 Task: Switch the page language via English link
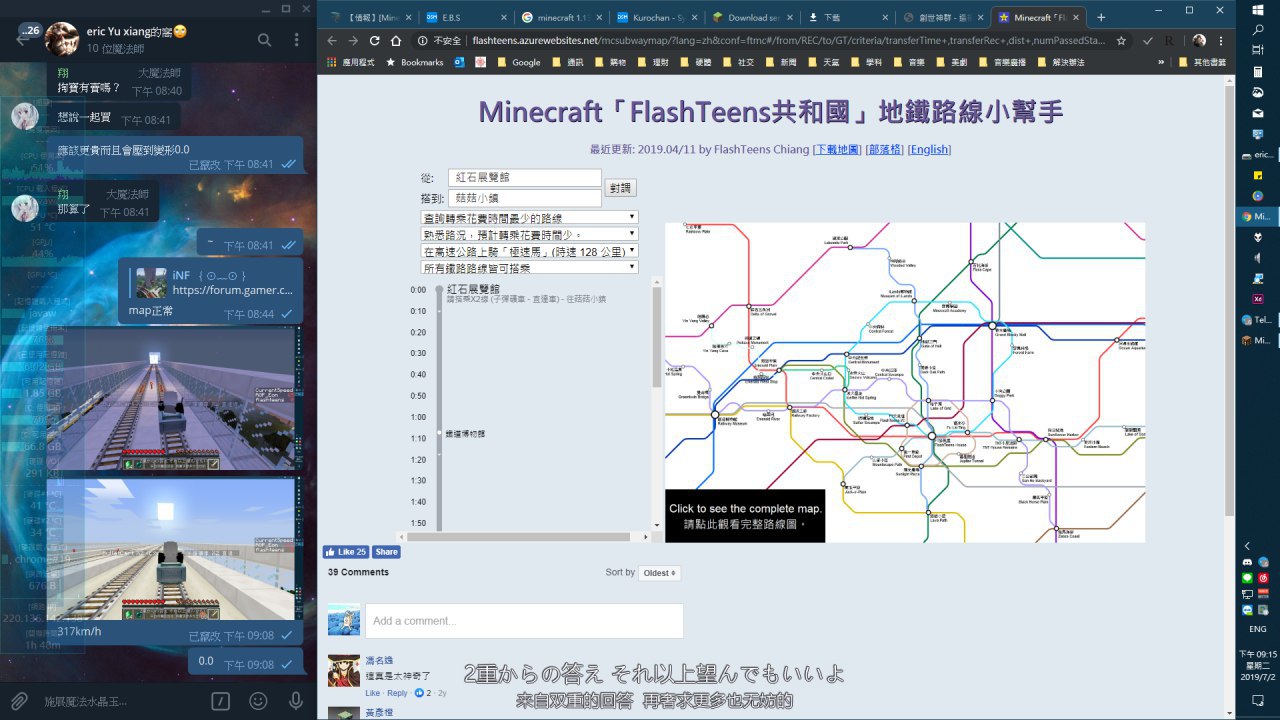[x=929, y=150]
